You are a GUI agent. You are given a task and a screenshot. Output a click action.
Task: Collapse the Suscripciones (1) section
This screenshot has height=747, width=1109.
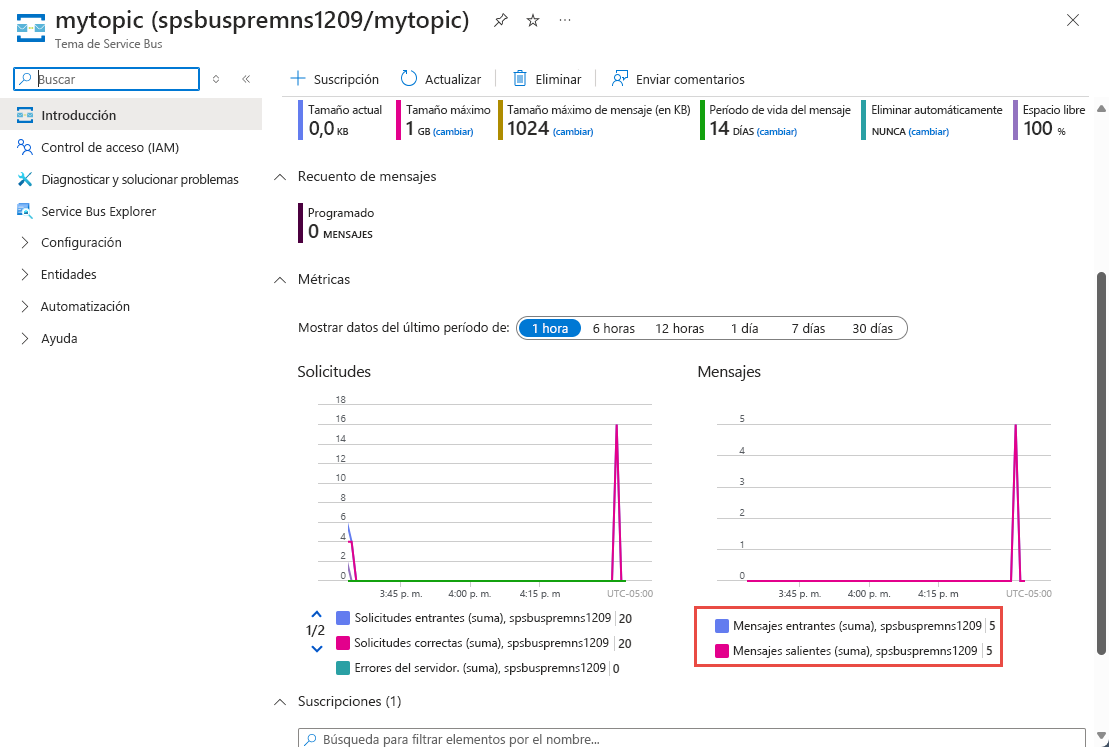tap(280, 702)
